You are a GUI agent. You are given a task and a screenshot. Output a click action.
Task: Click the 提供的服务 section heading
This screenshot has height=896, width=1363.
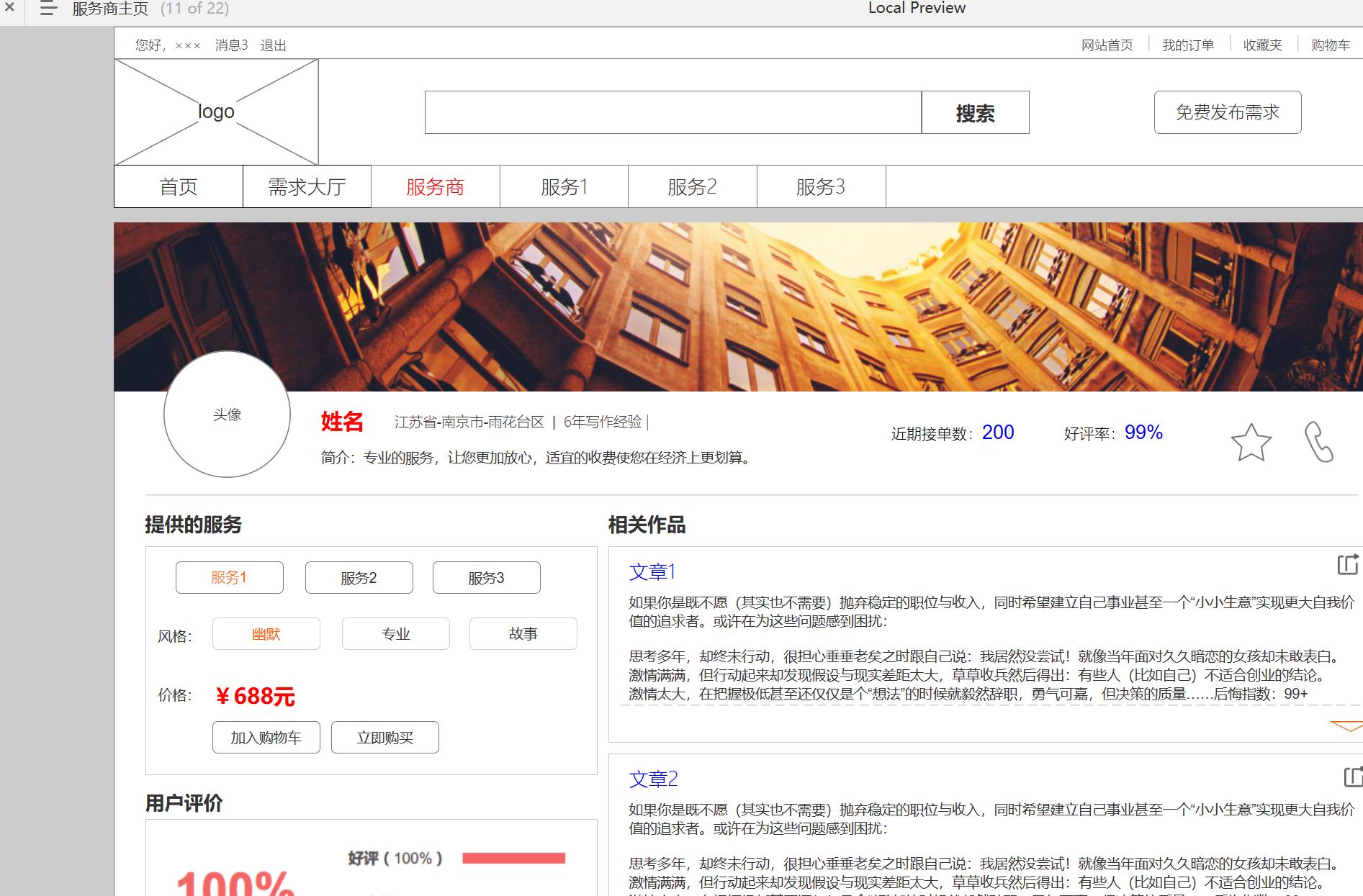194,525
